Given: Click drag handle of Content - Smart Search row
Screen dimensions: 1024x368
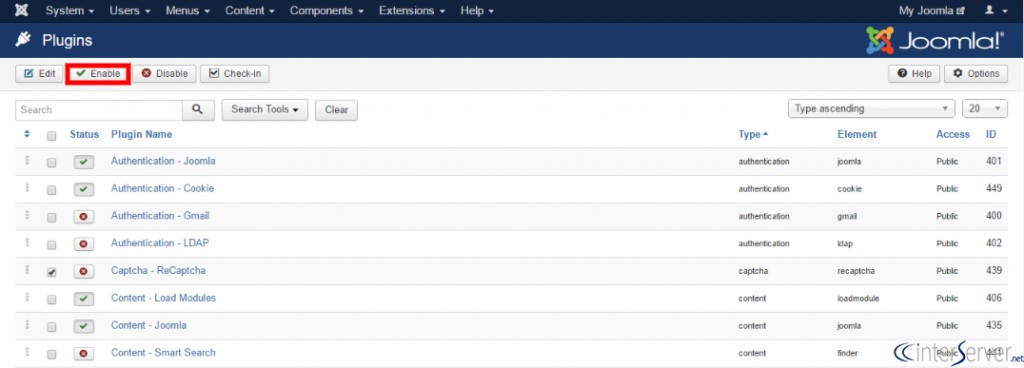Looking at the screenshot, I should (27, 352).
